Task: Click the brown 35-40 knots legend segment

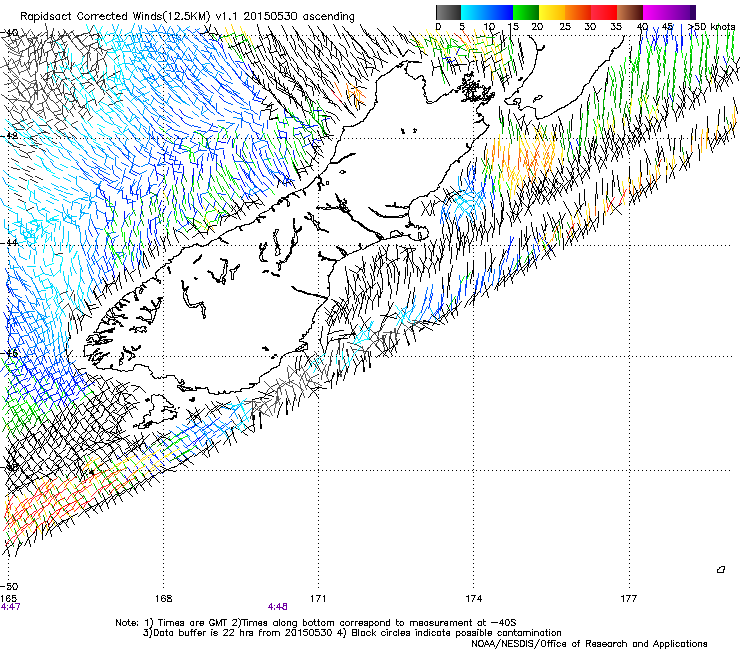Action: 630,12
